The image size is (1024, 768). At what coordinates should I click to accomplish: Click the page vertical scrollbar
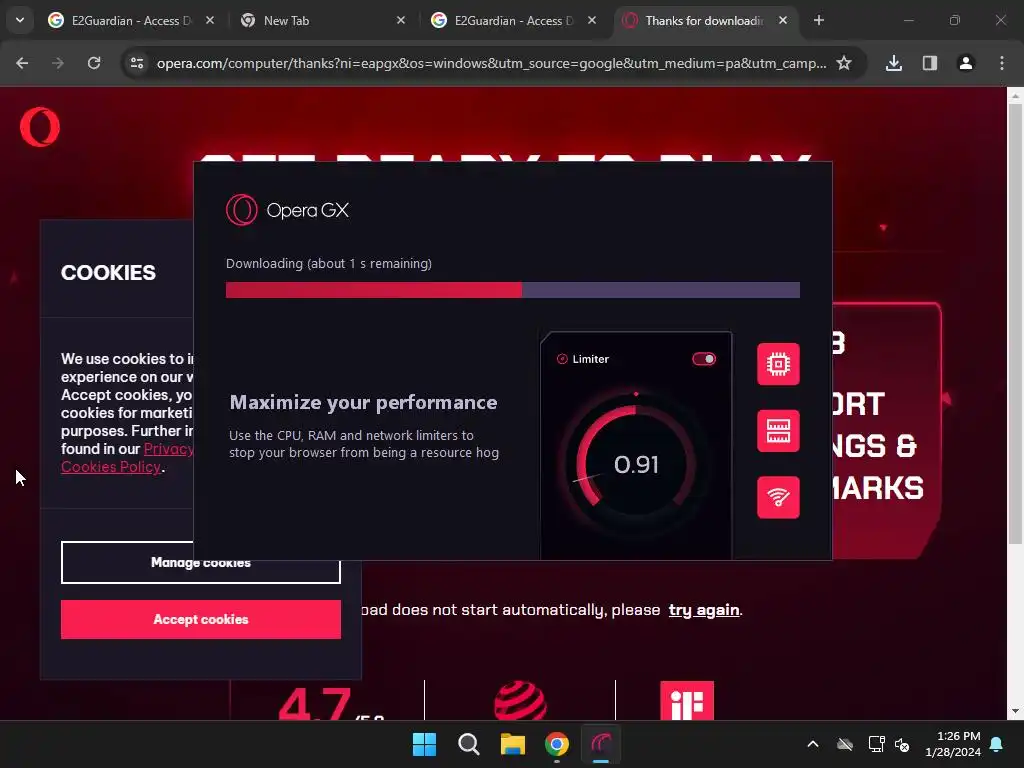pos(1015,323)
